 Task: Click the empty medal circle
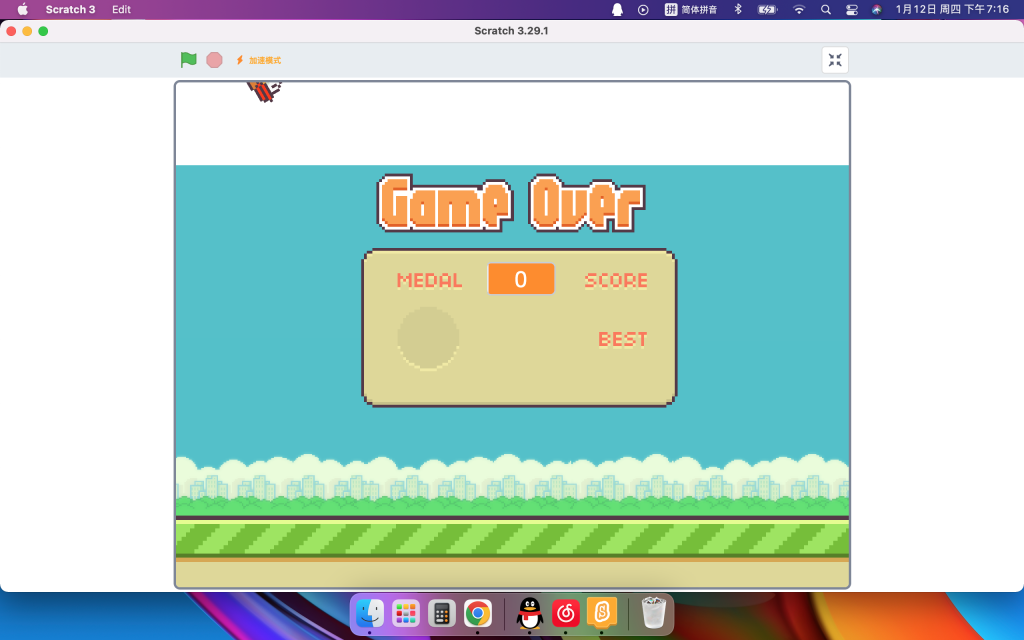point(428,338)
